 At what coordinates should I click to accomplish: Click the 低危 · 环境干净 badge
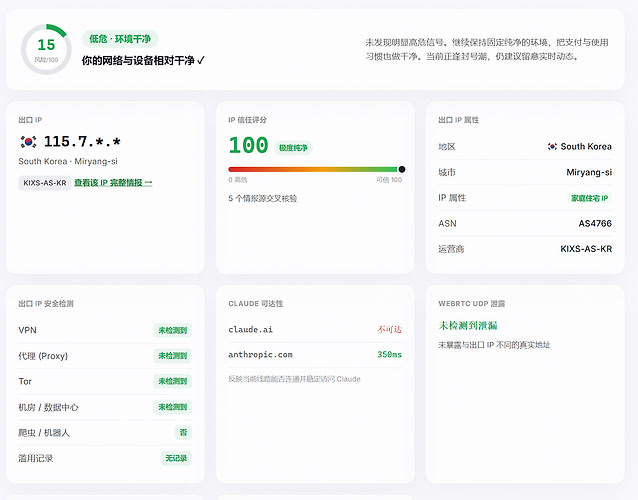pos(120,39)
